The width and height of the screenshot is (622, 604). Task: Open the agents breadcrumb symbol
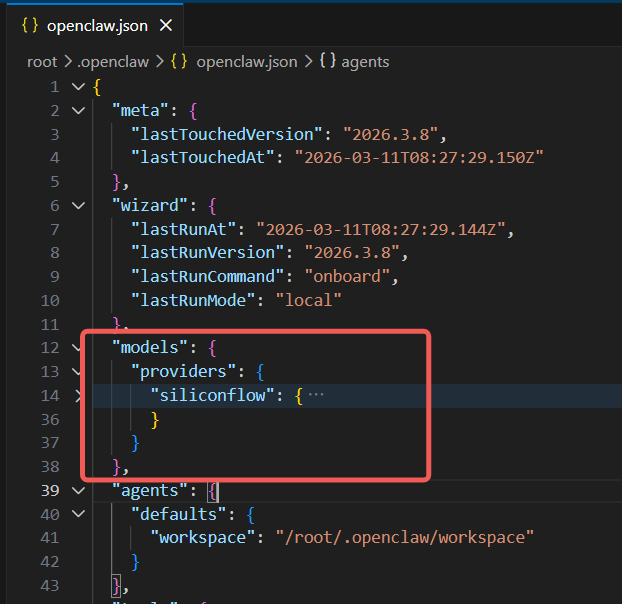click(x=365, y=62)
